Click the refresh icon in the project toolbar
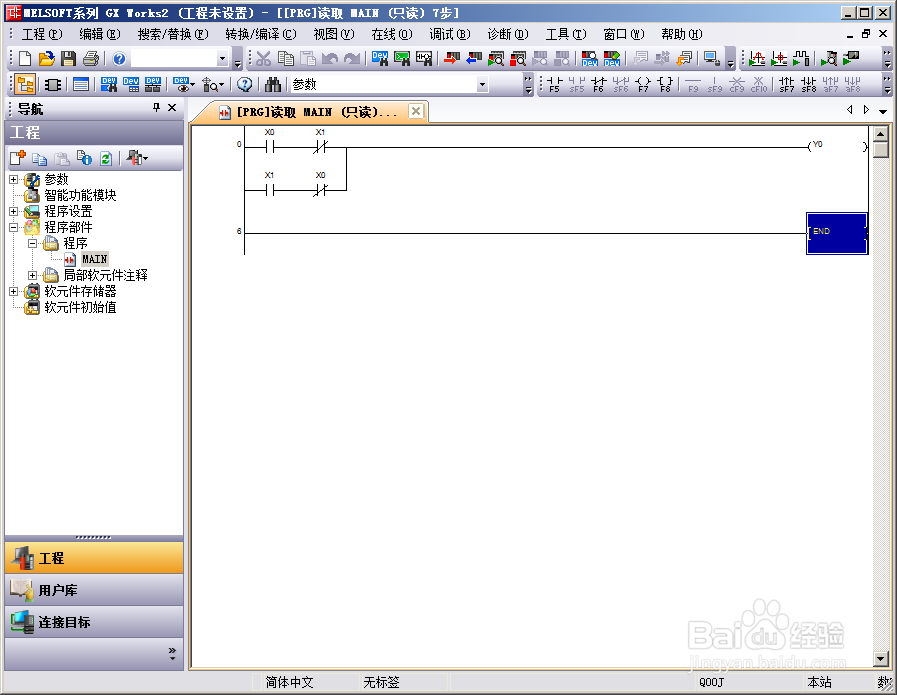 (x=106, y=158)
